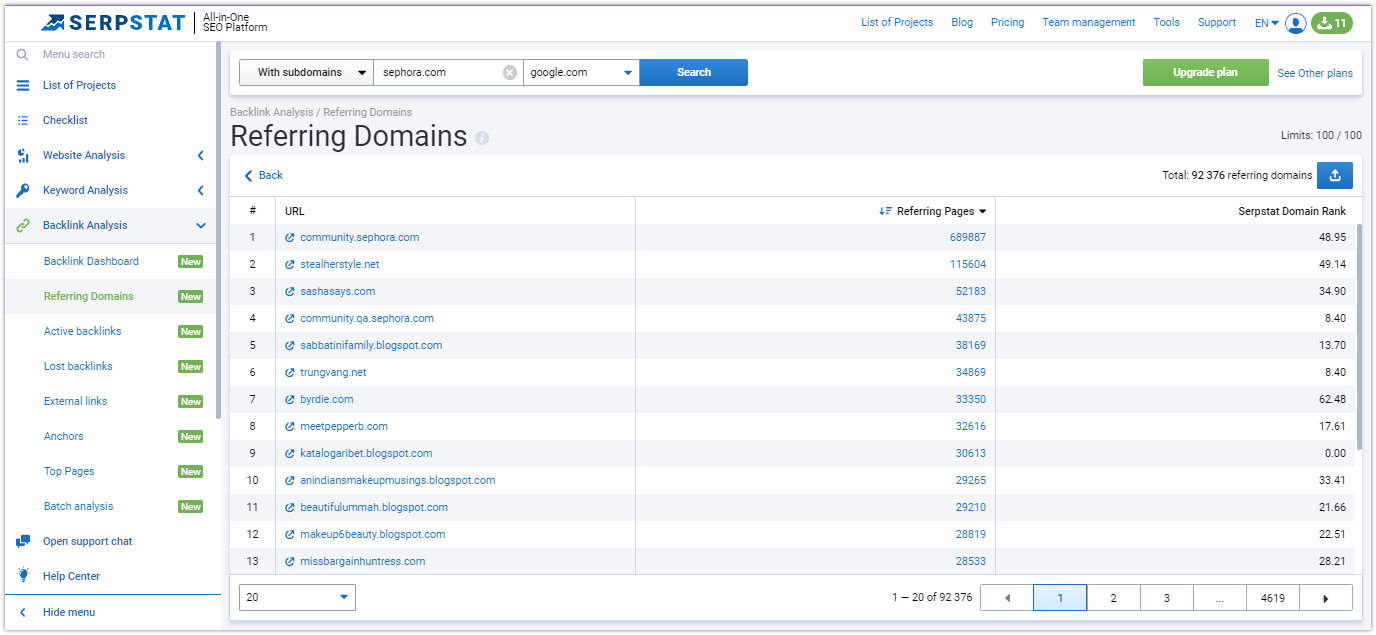The height and width of the screenshot is (635, 1376).
Task: Open external link icon for community.sephora.com
Action: coord(290,238)
